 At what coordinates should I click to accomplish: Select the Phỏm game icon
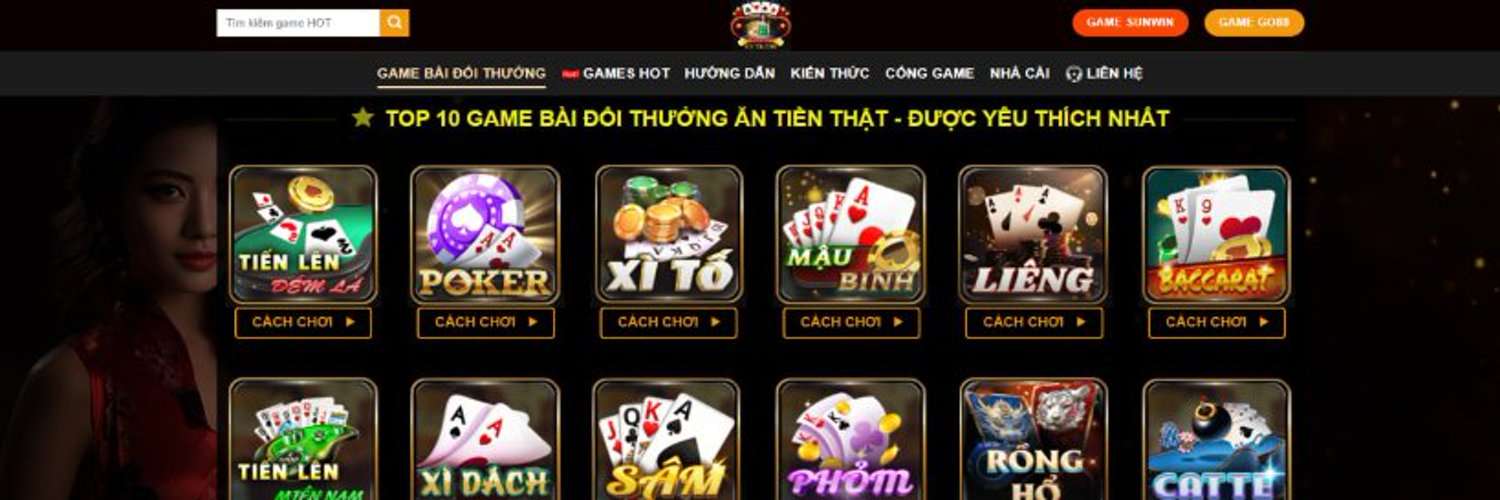pyautogui.click(x=851, y=439)
